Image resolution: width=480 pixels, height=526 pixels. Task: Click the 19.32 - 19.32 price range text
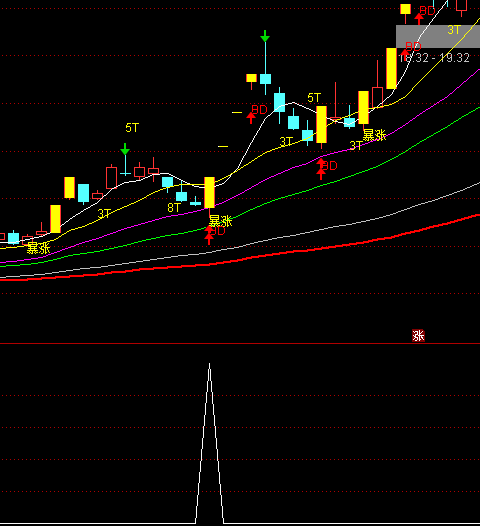[x=434, y=58]
